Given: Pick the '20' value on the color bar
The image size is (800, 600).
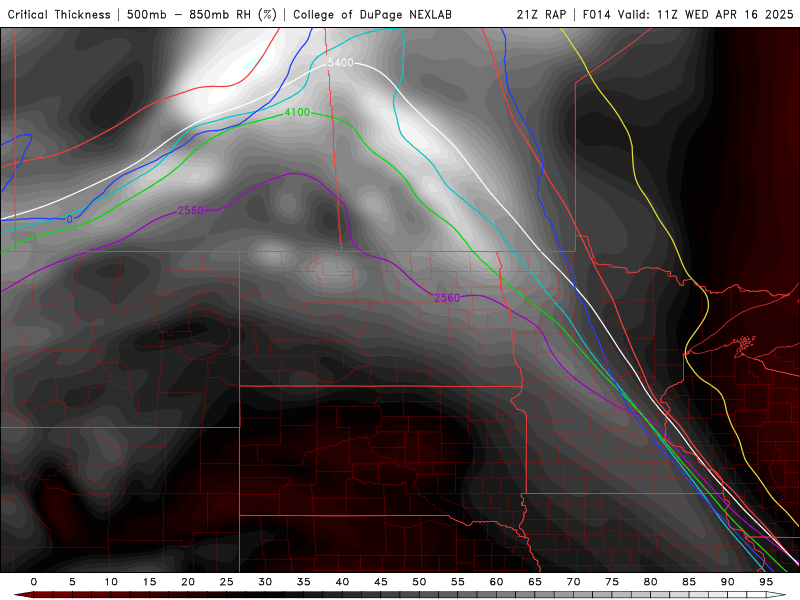Looking at the screenshot, I should click(x=188, y=582).
